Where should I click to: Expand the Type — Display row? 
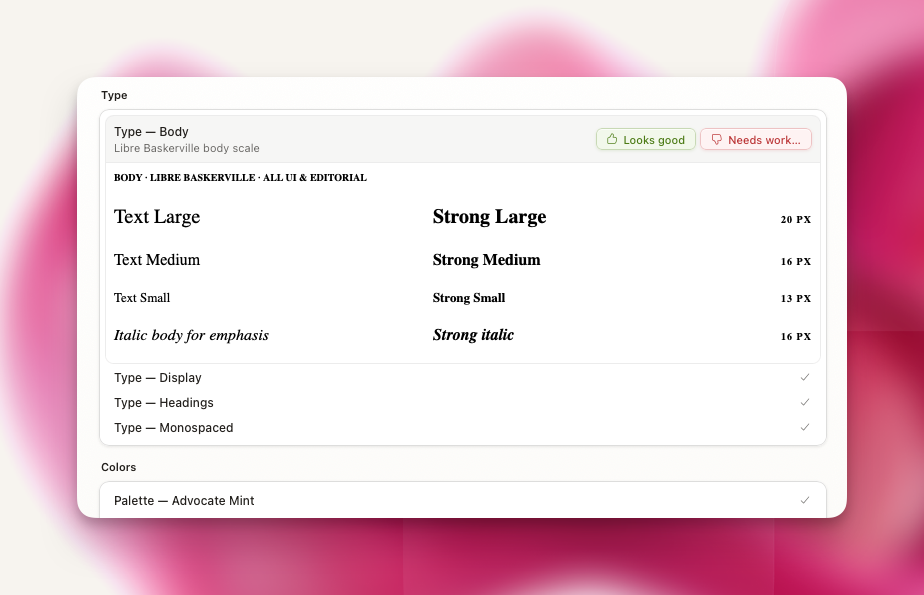pyautogui.click(x=463, y=378)
